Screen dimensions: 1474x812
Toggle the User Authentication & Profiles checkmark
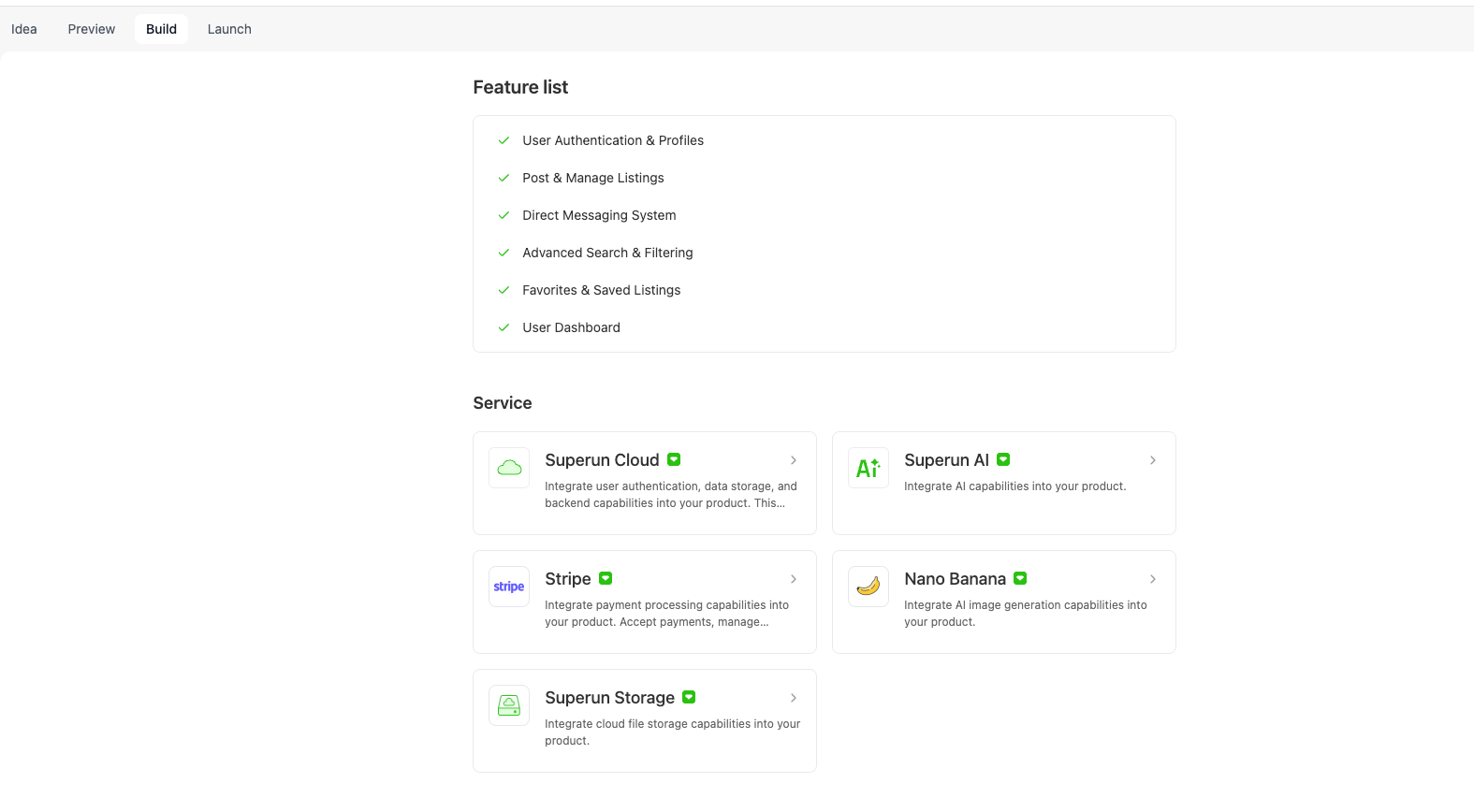(x=503, y=140)
